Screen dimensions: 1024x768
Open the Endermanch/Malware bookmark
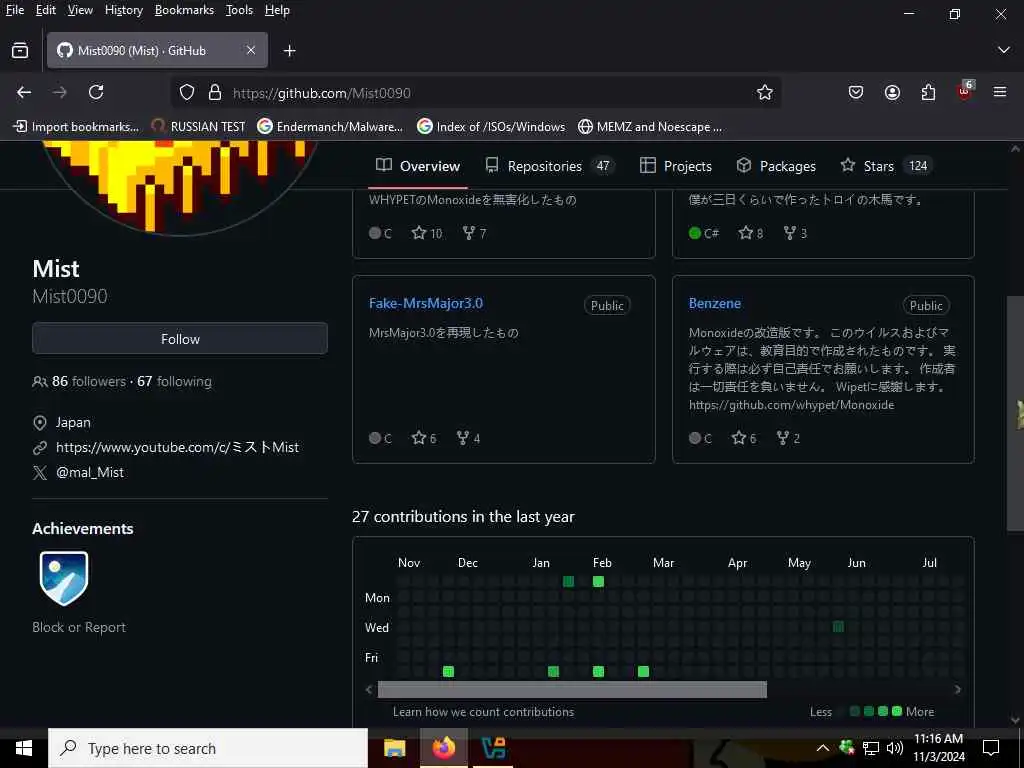pyautogui.click(x=330, y=127)
